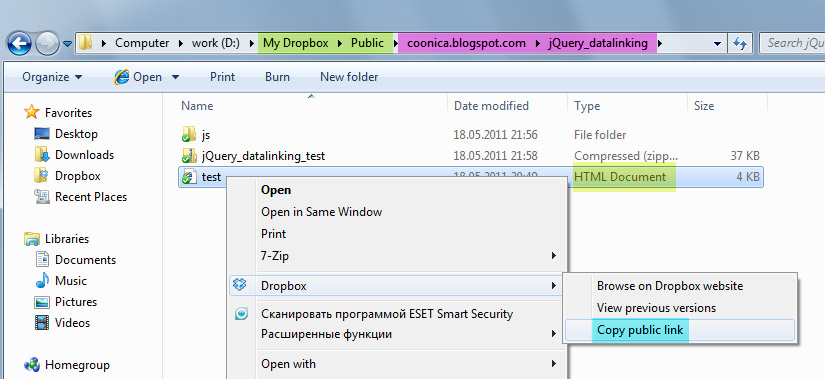Select Favorites star icon in sidebar
Viewport: 825px width, 379px height.
point(32,112)
